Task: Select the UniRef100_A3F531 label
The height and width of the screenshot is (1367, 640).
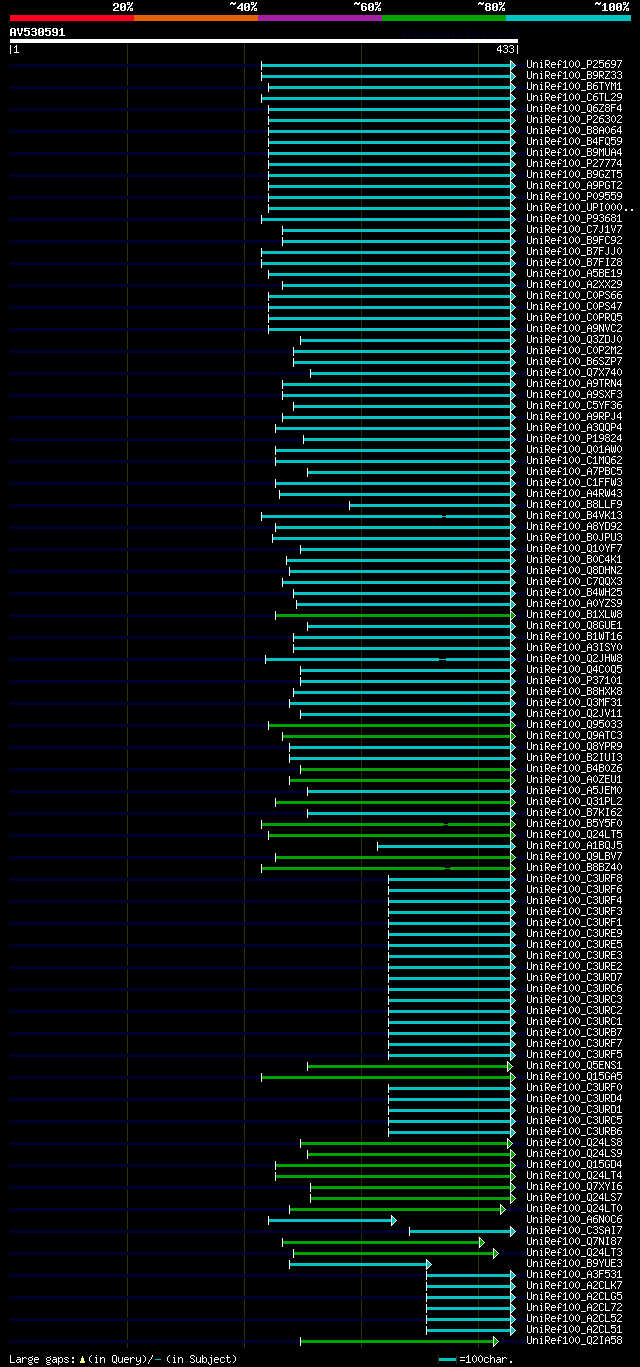Action: tap(574, 1274)
